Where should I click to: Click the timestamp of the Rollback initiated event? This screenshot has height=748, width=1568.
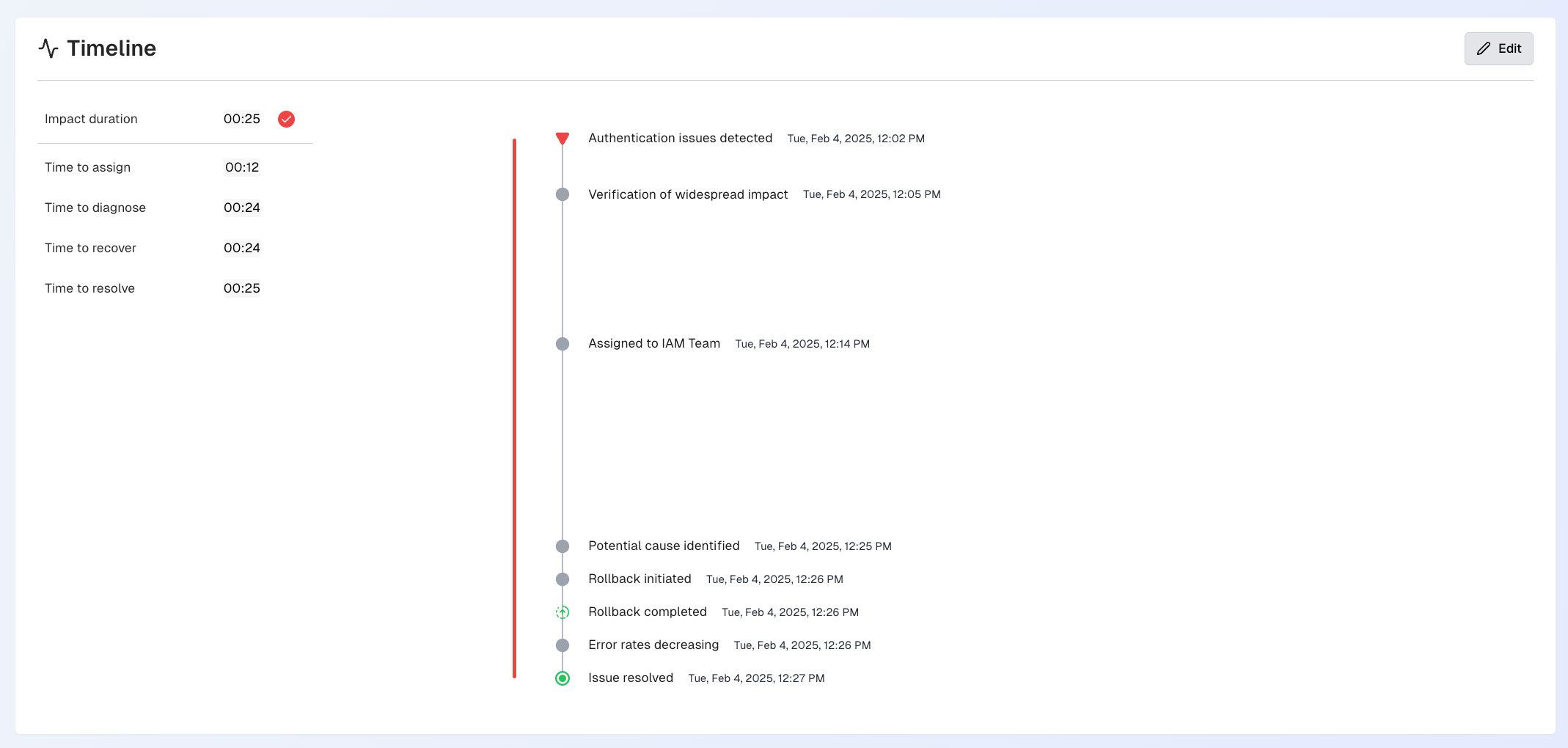774,579
